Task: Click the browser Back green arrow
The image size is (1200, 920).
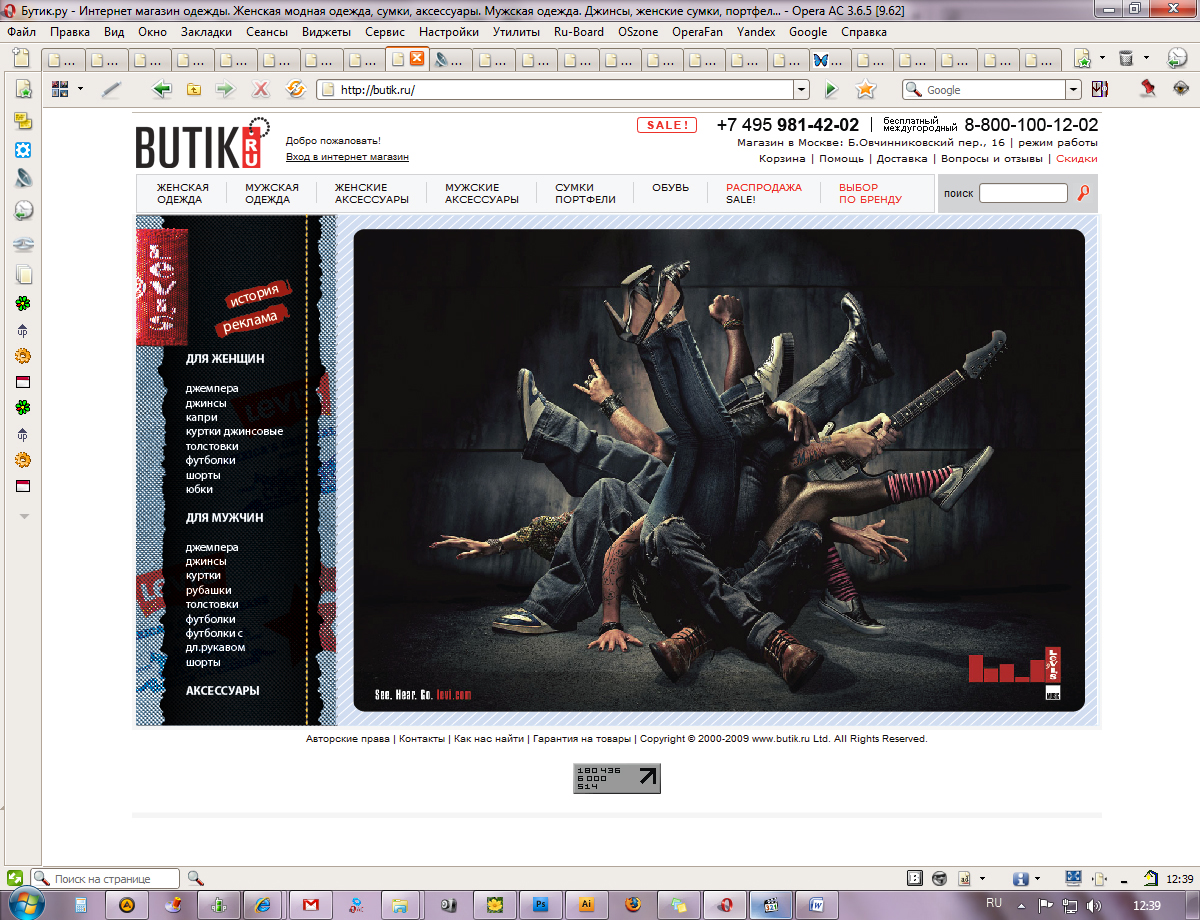Action: click(x=162, y=89)
